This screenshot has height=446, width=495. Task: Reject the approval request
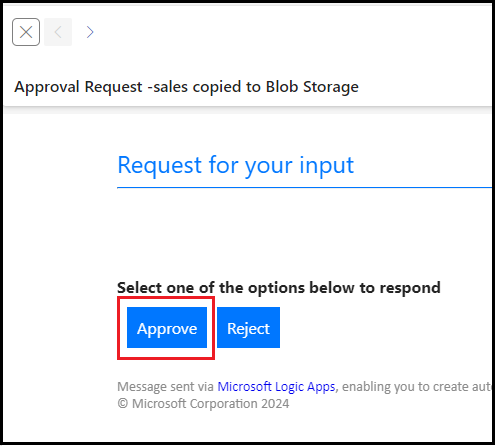pyautogui.click(x=248, y=328)
